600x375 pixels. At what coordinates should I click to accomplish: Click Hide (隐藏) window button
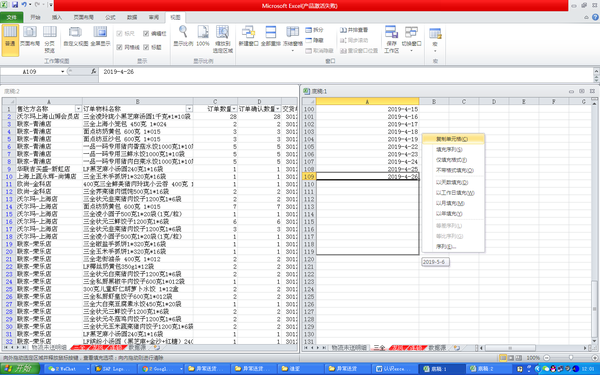pos(315,40)
